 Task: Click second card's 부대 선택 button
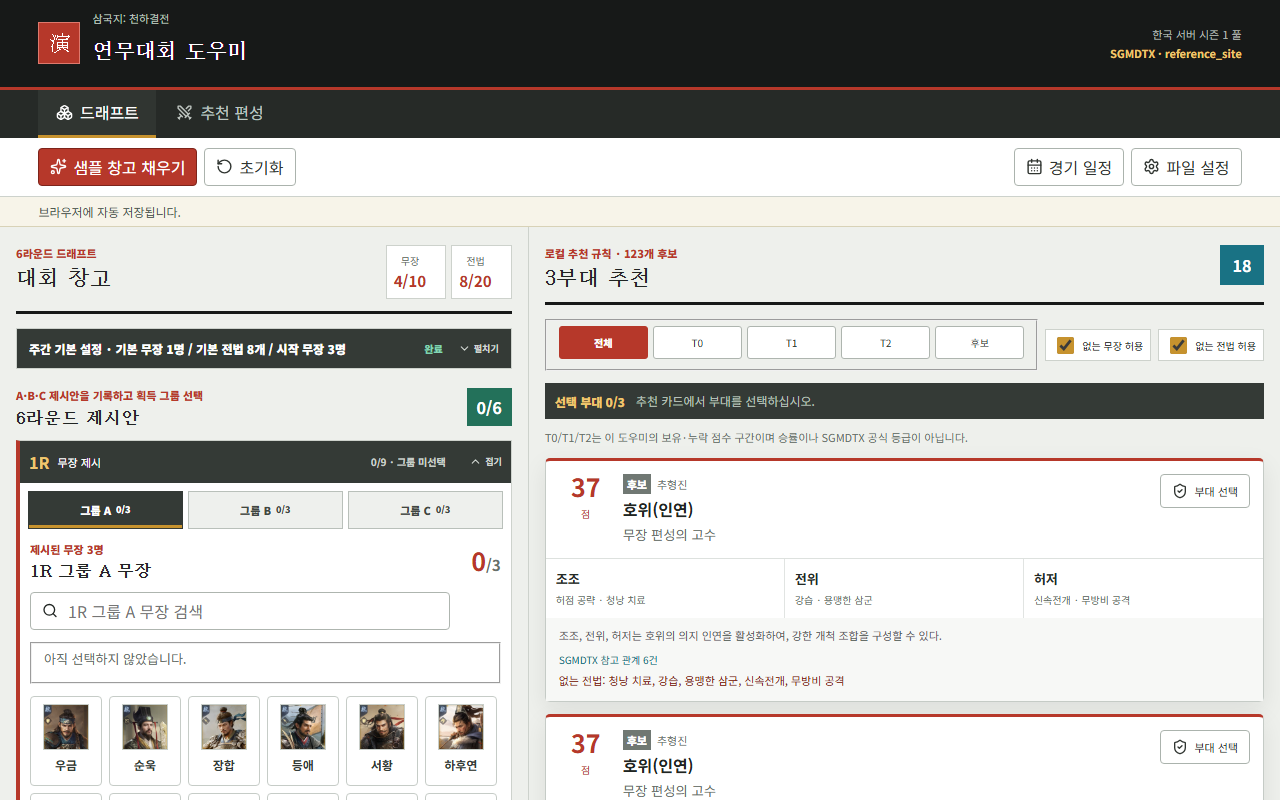(1205, 747)
